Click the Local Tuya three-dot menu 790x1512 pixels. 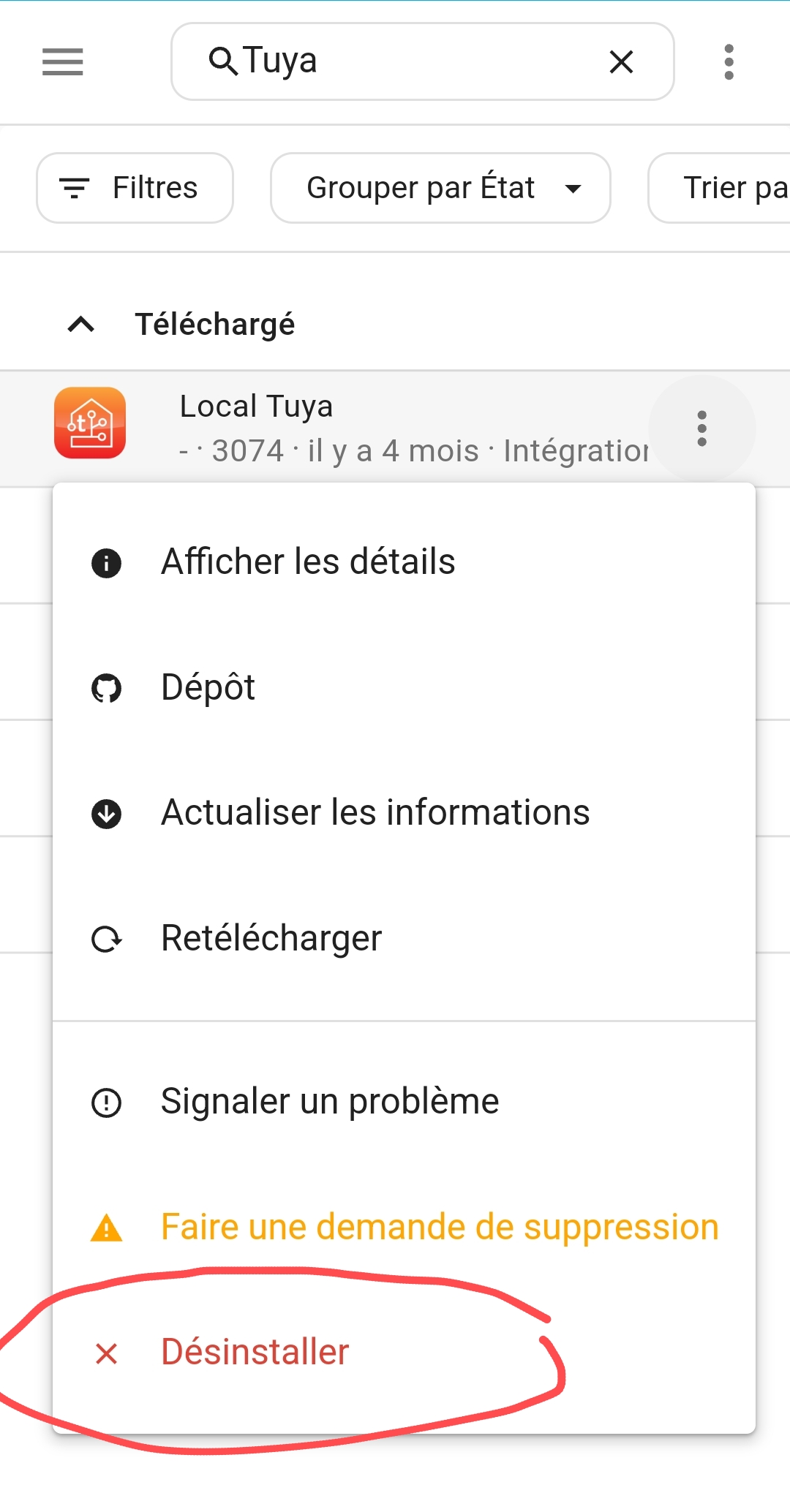[702, 428]
